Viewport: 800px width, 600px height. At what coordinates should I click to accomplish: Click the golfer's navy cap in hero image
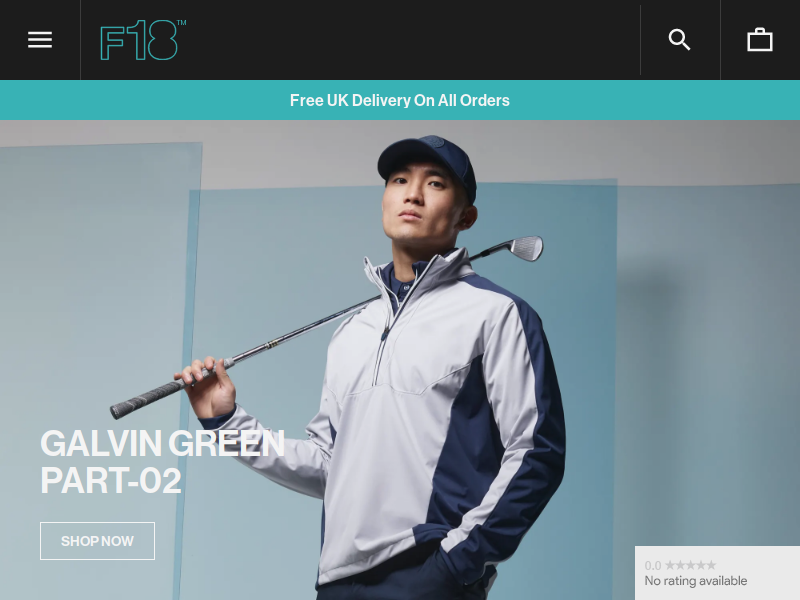coord(428,162)
